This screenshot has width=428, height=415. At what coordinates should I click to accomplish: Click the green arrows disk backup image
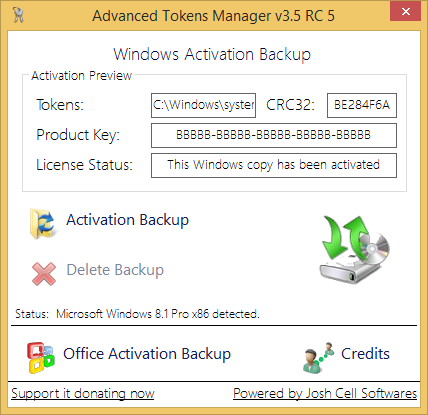pos(355,250)
